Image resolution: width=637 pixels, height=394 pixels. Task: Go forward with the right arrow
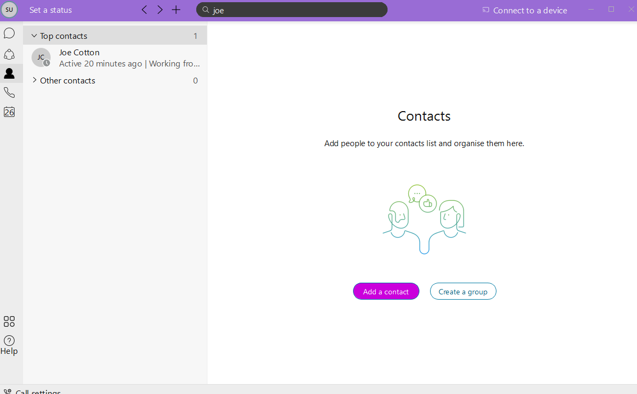coord(160,10)
